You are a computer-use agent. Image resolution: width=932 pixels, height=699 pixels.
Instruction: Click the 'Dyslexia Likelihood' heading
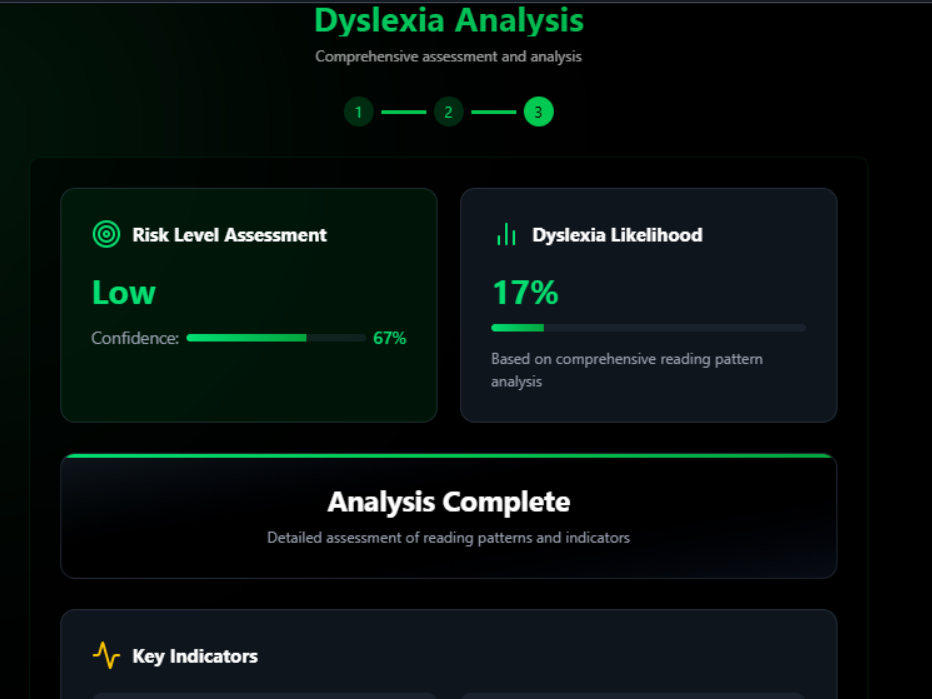[617, 235]
